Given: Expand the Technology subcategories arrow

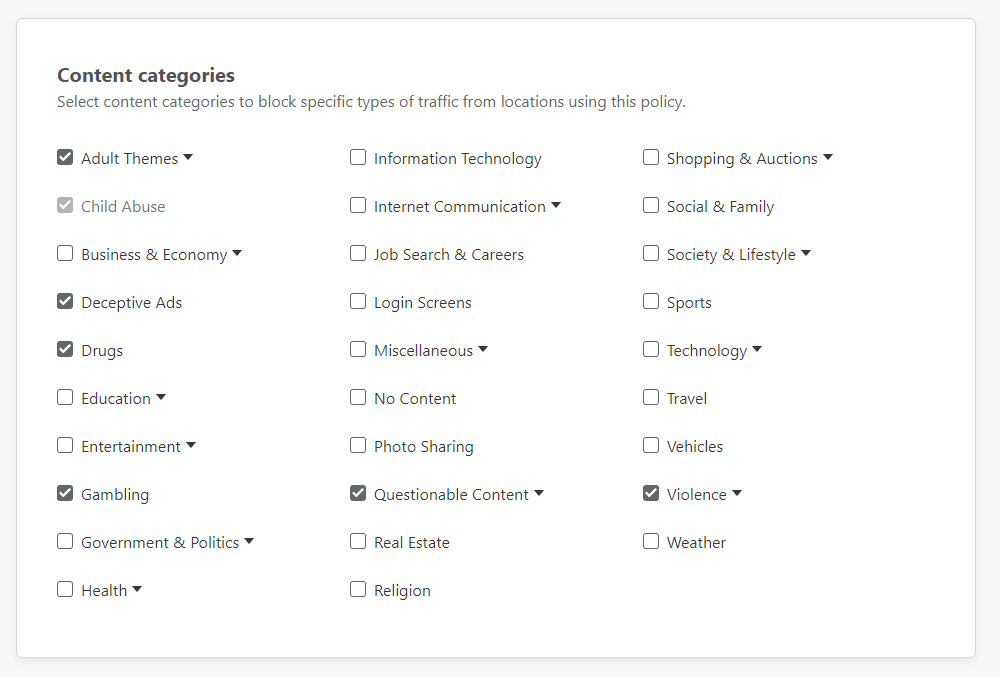Looking at the screenshot, I should pyautogui.click(x=757, y=349).
